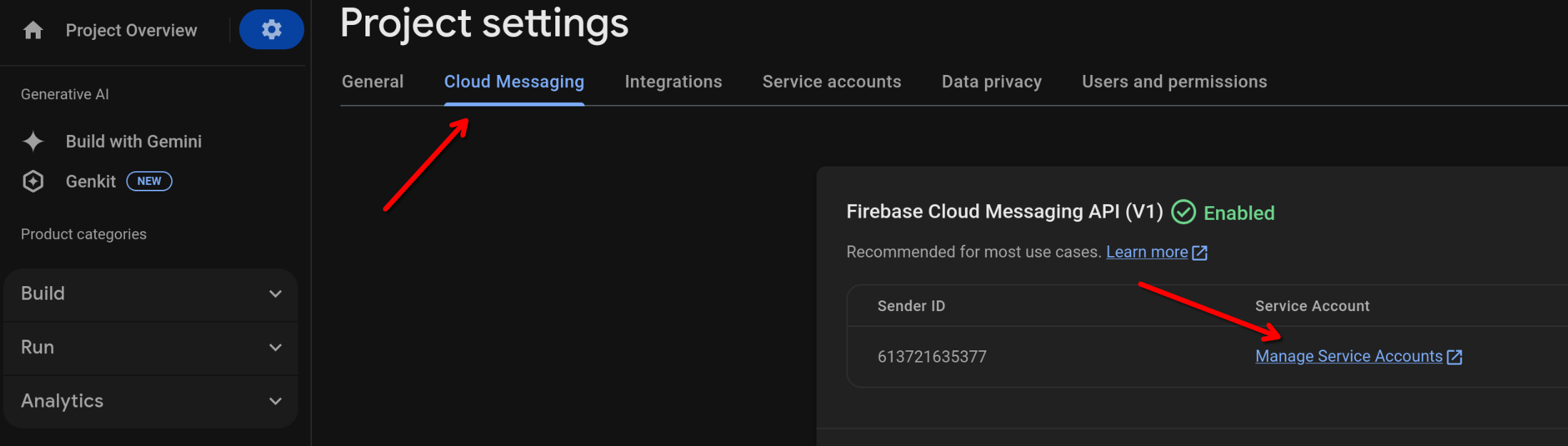1568x446 pixels.
Task: Click external link icon next to Learn more
Action: 1200,253
